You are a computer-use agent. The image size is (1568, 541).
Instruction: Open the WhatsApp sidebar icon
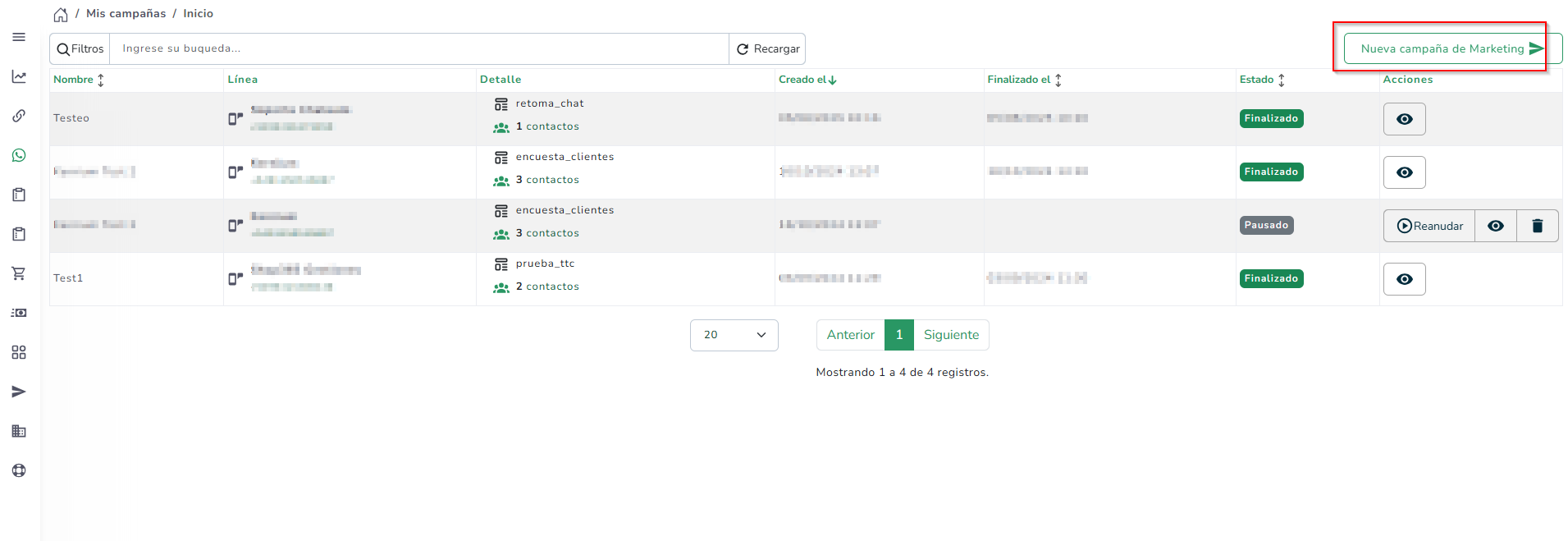19,155
